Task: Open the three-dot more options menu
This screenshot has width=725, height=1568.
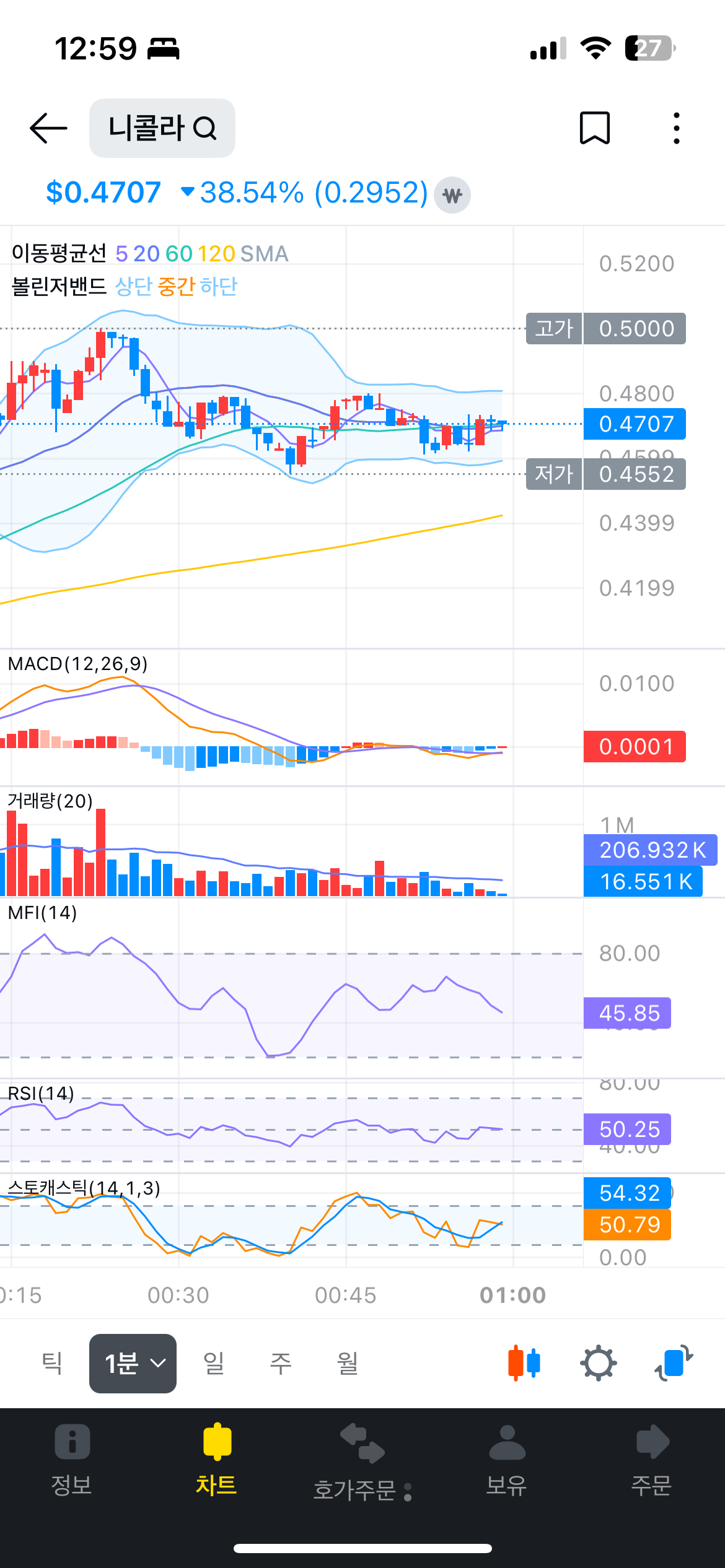Action: tap(677, 128)
